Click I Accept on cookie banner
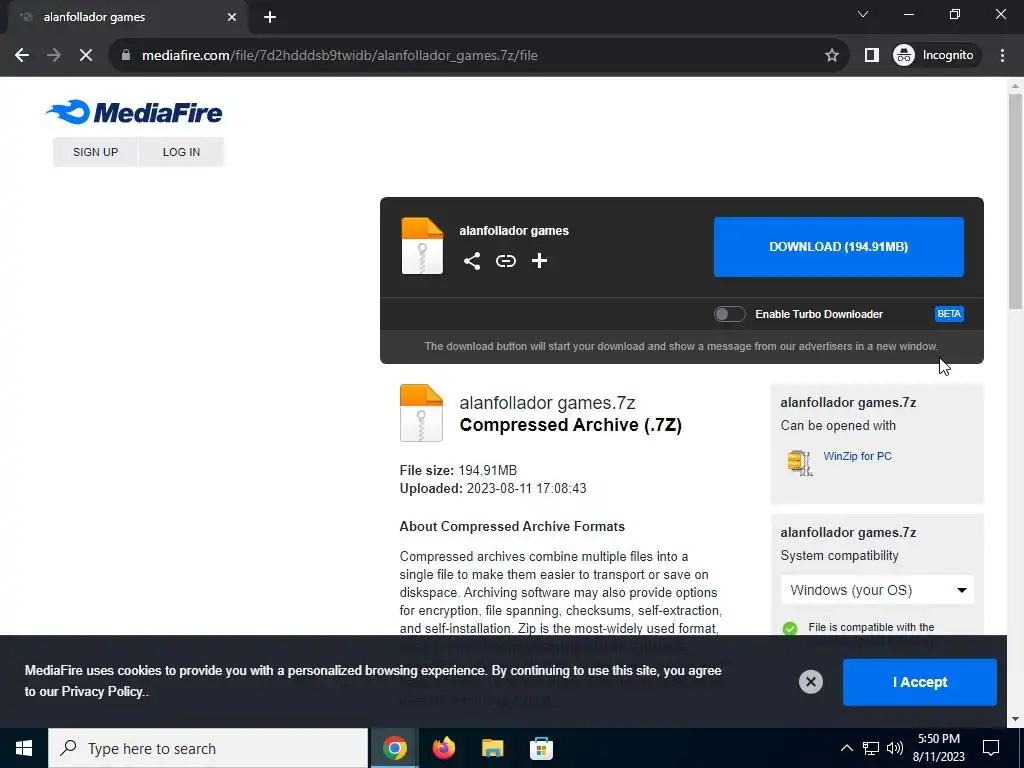This screenshot has width=1024, height=768. pyautogui.click(x=920, y=682)
